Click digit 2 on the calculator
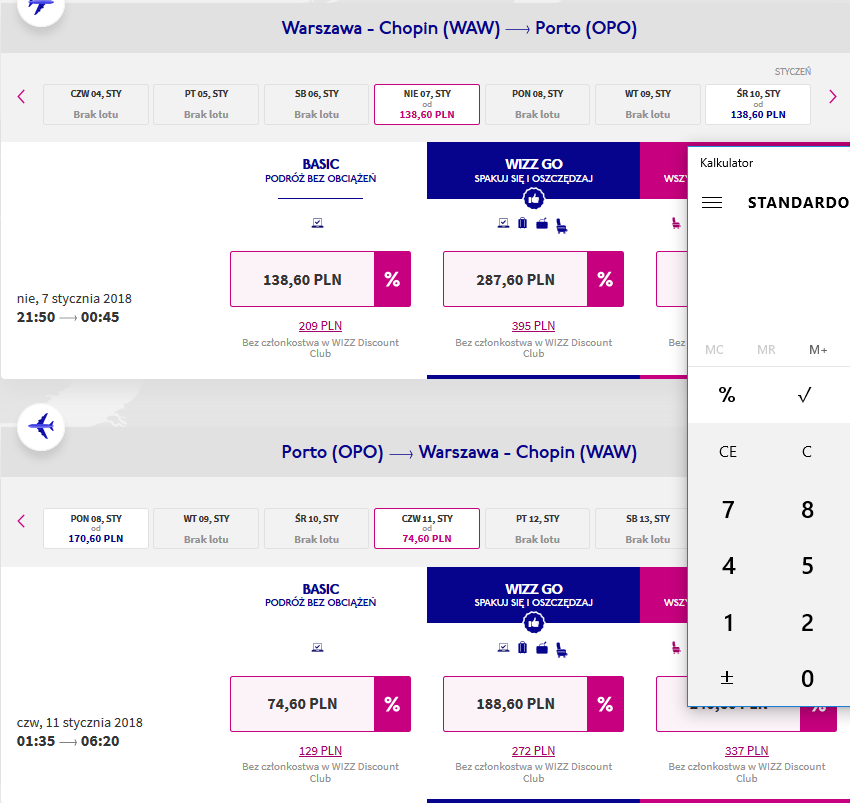 click(807, 622)
